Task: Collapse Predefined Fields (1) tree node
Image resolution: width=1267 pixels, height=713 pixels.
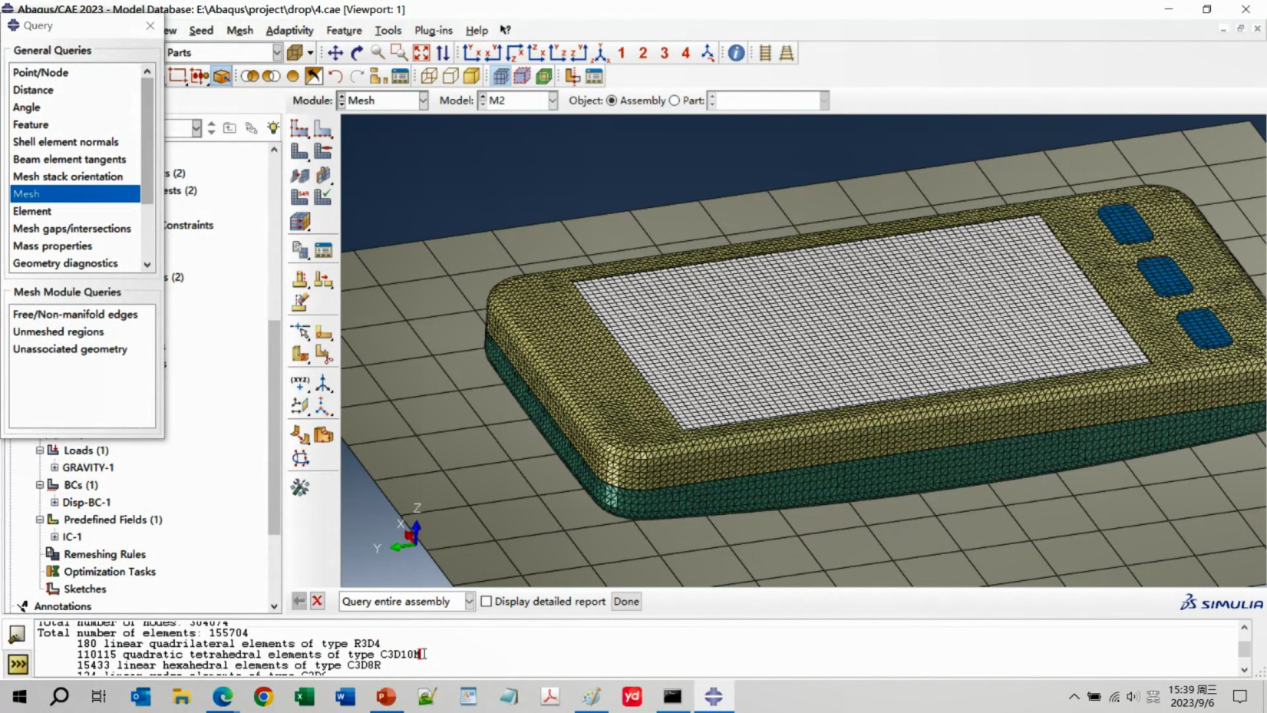Action: coord(40,520)
